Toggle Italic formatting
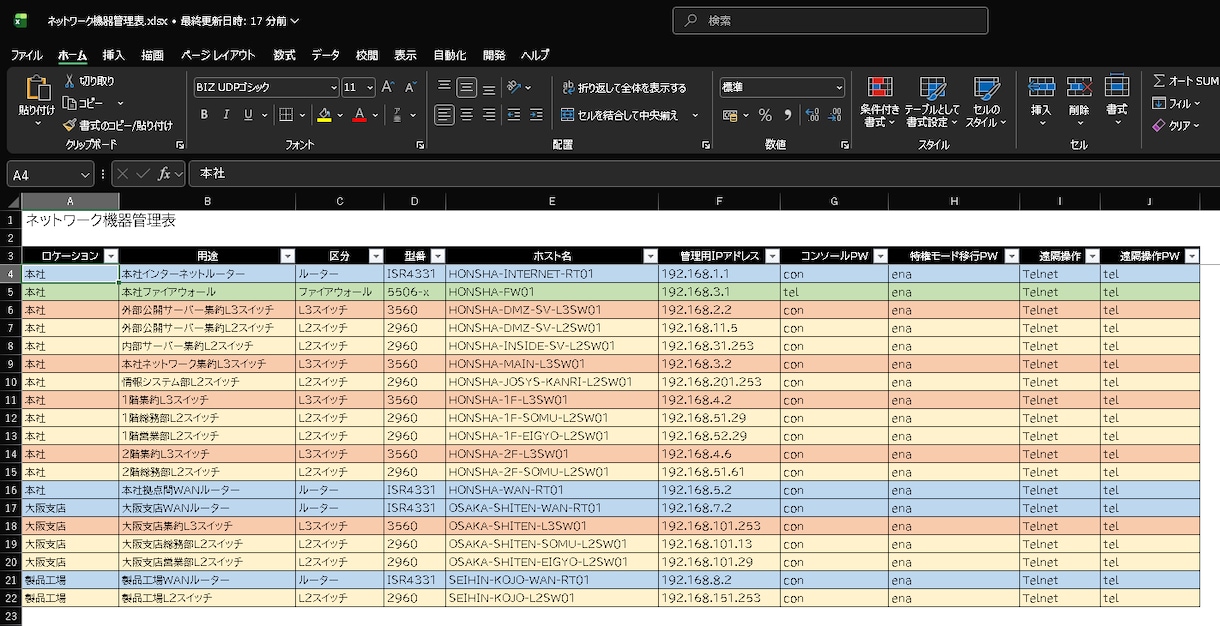Screen dimensions: 1220x626 pyautogui.click(x=227, y=115)
